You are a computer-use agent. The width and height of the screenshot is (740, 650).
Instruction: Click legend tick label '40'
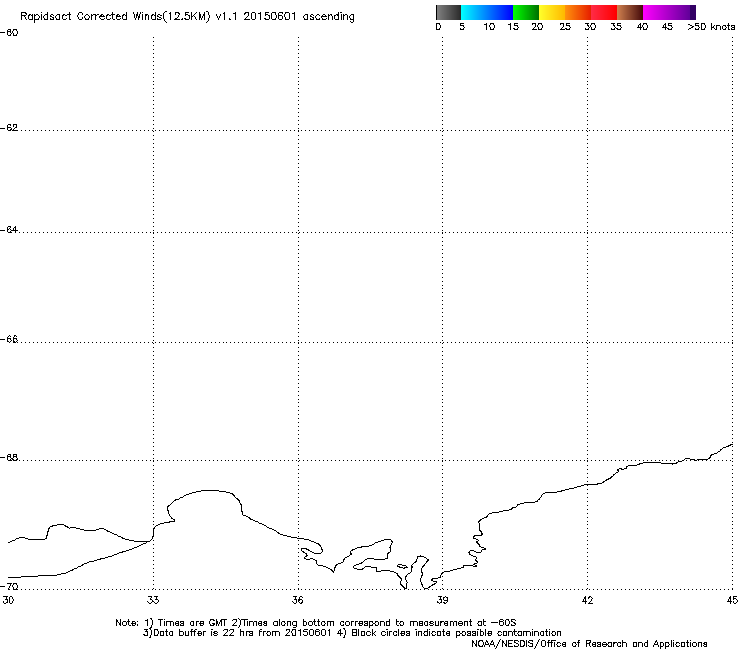(642, 27)
